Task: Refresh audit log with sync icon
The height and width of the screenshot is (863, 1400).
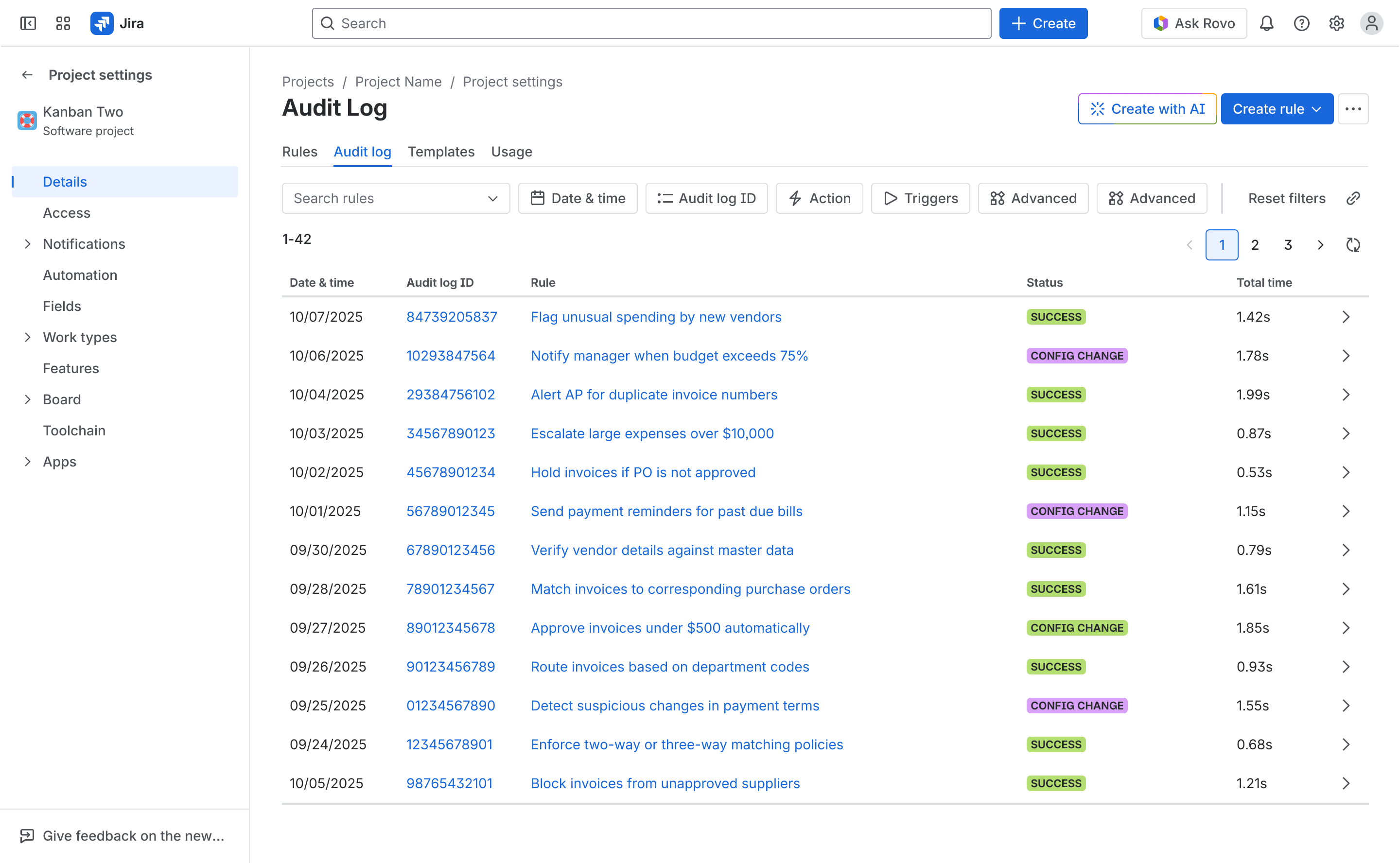Action: [1353, 244]
